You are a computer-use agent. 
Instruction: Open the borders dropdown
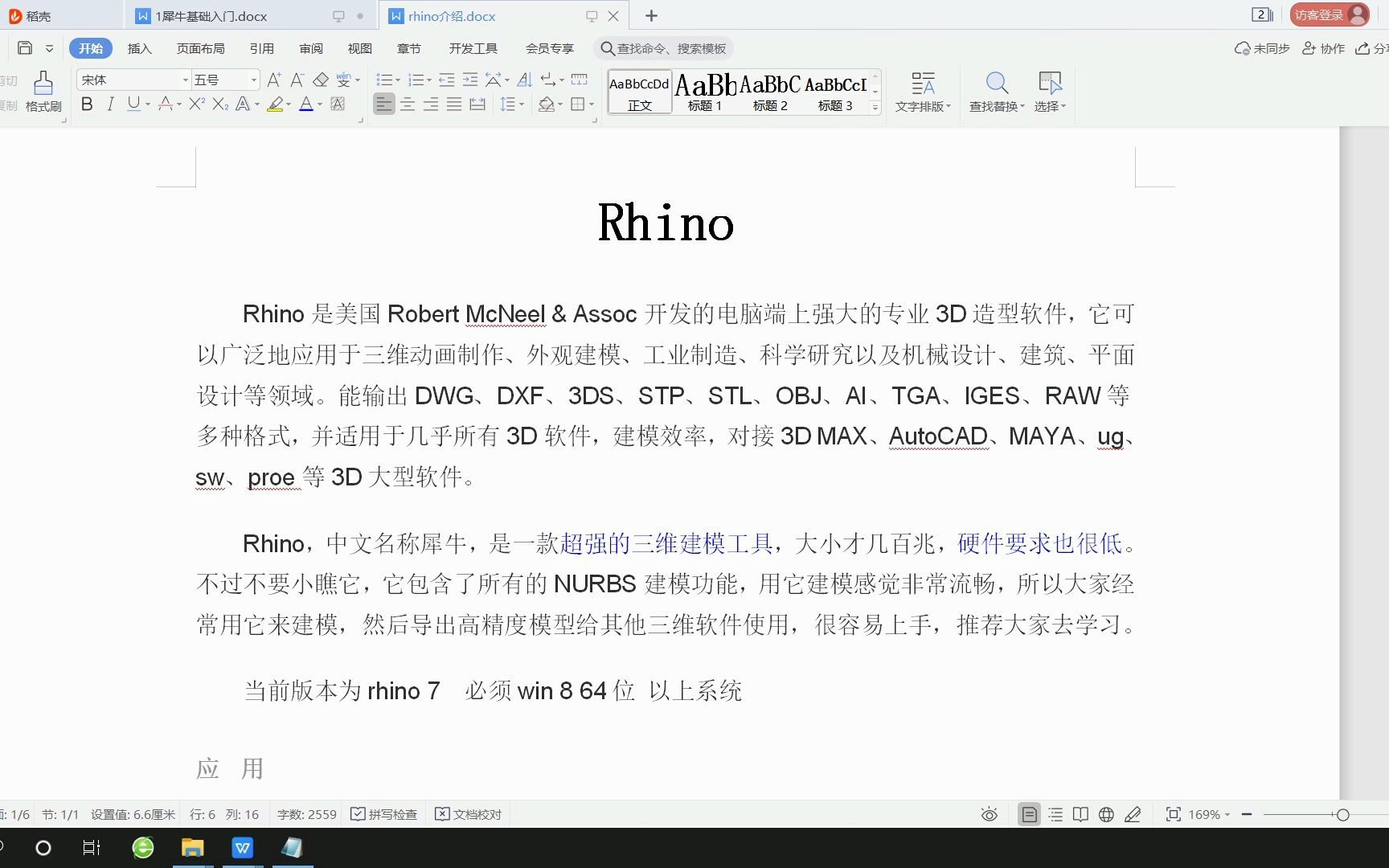[591, 104]
